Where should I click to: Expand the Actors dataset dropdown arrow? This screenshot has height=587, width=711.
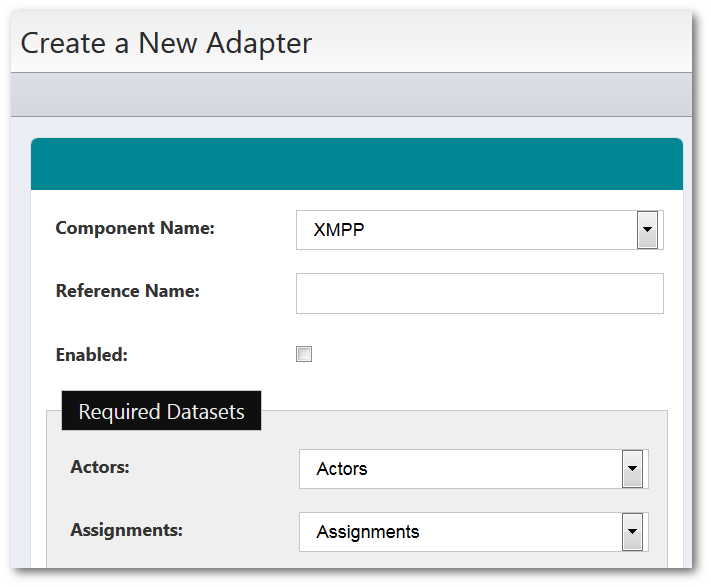[x=632, y=468]
